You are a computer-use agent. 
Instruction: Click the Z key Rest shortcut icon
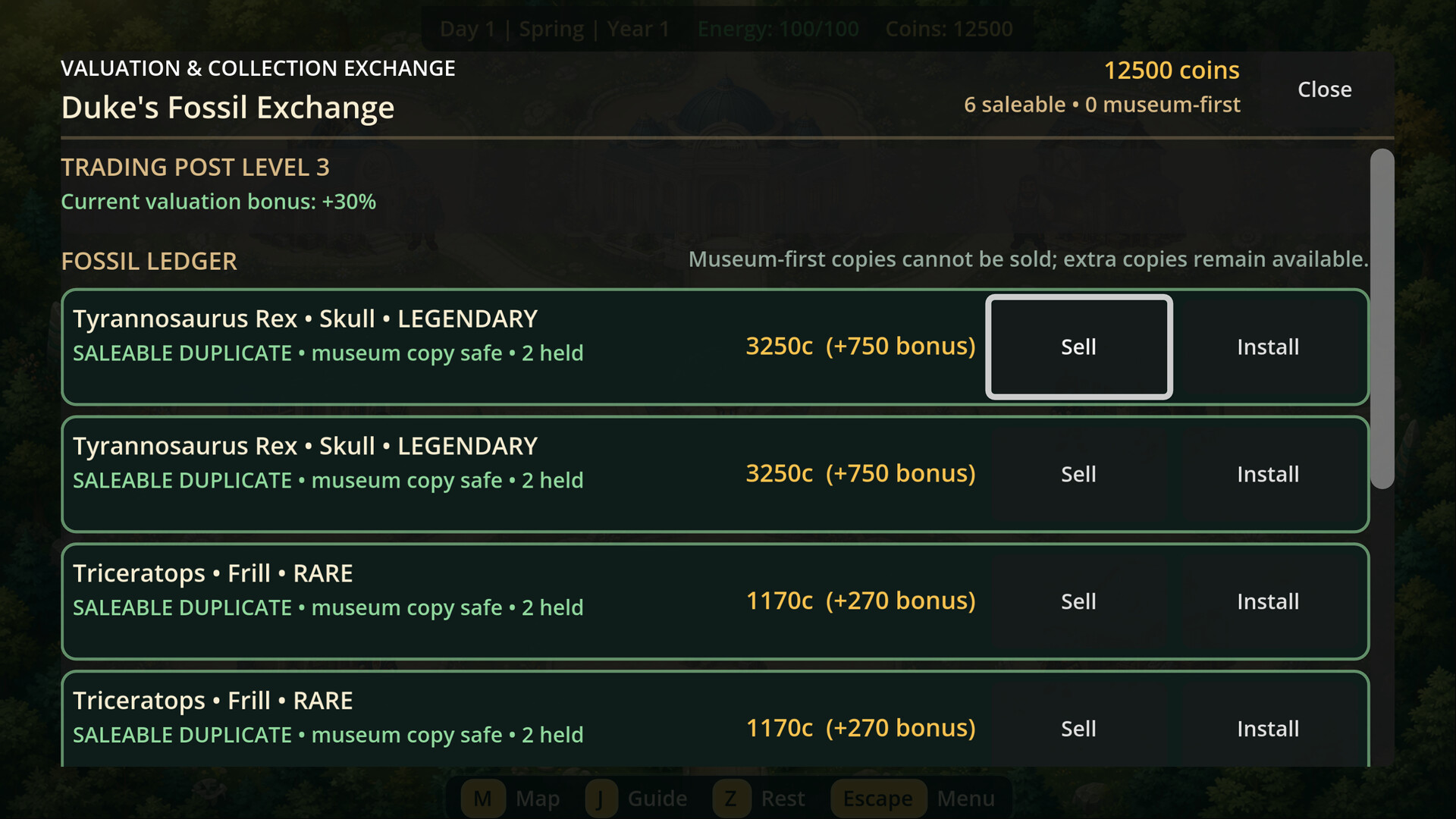tap(730, 799)
